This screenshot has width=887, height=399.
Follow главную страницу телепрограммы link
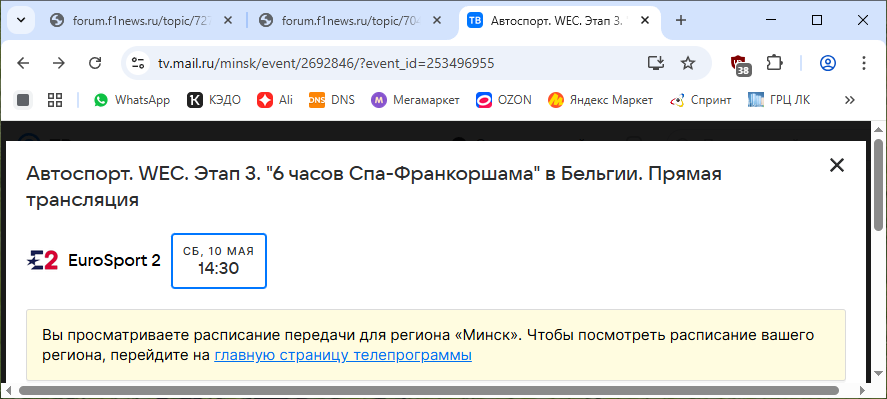pyautogui.click(x=343, y=356)
